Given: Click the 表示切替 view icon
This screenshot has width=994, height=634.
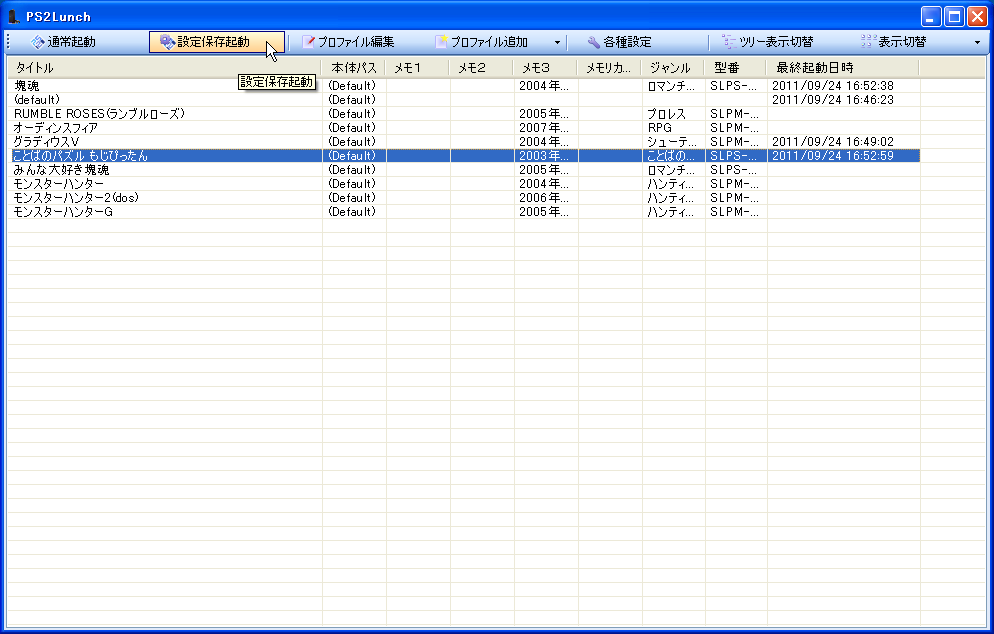Looking at the screenshot, I should tap(868, 42).
